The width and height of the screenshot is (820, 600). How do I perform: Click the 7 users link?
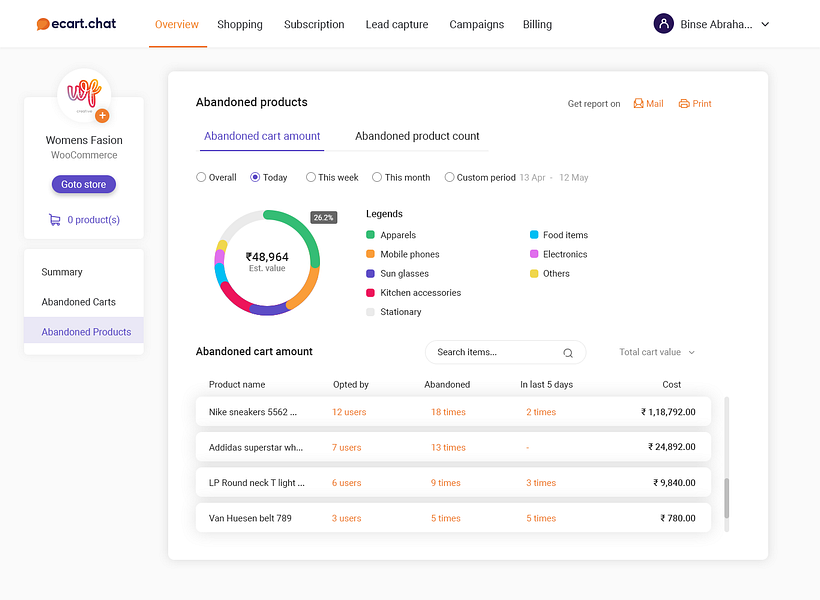(x=347, y=447)
